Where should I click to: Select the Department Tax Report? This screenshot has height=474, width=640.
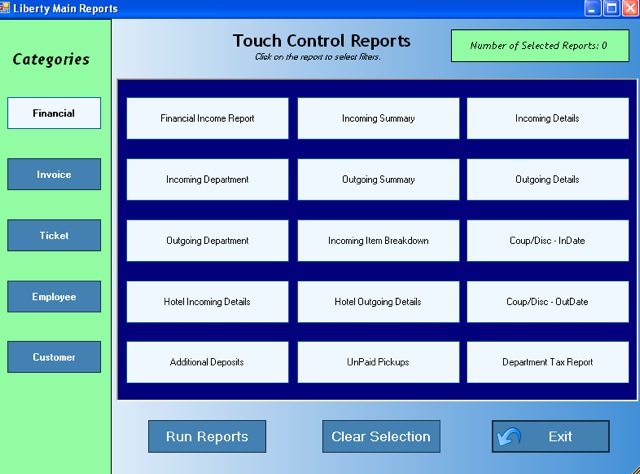click(x=547, y=362)
